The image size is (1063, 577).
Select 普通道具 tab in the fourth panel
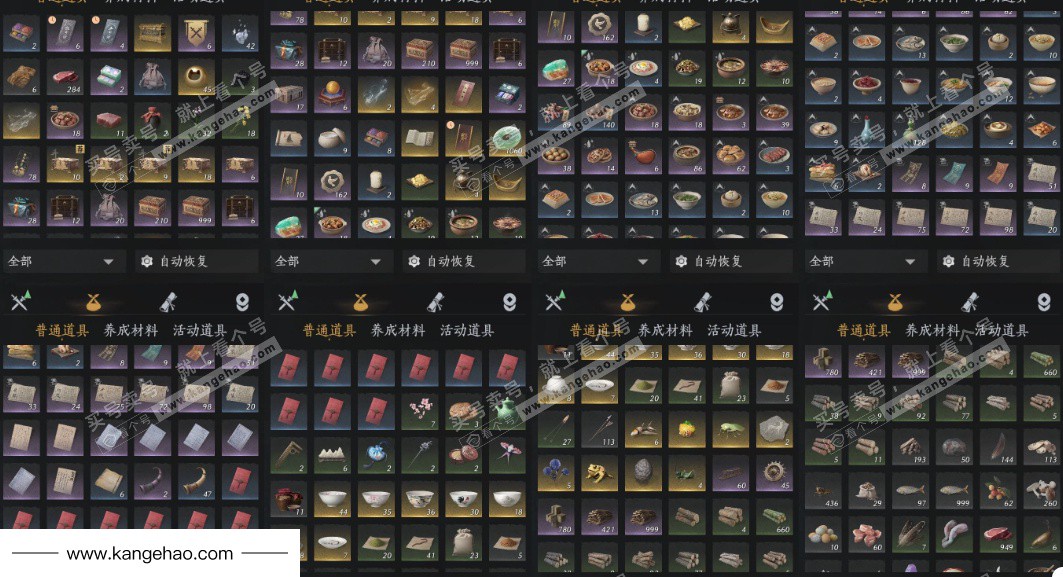point(864,331)
